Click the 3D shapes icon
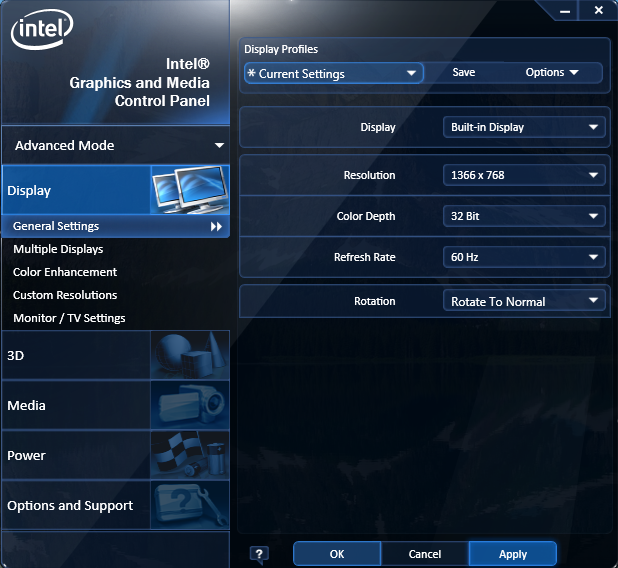The image size is (618, 568). (189, 355)
